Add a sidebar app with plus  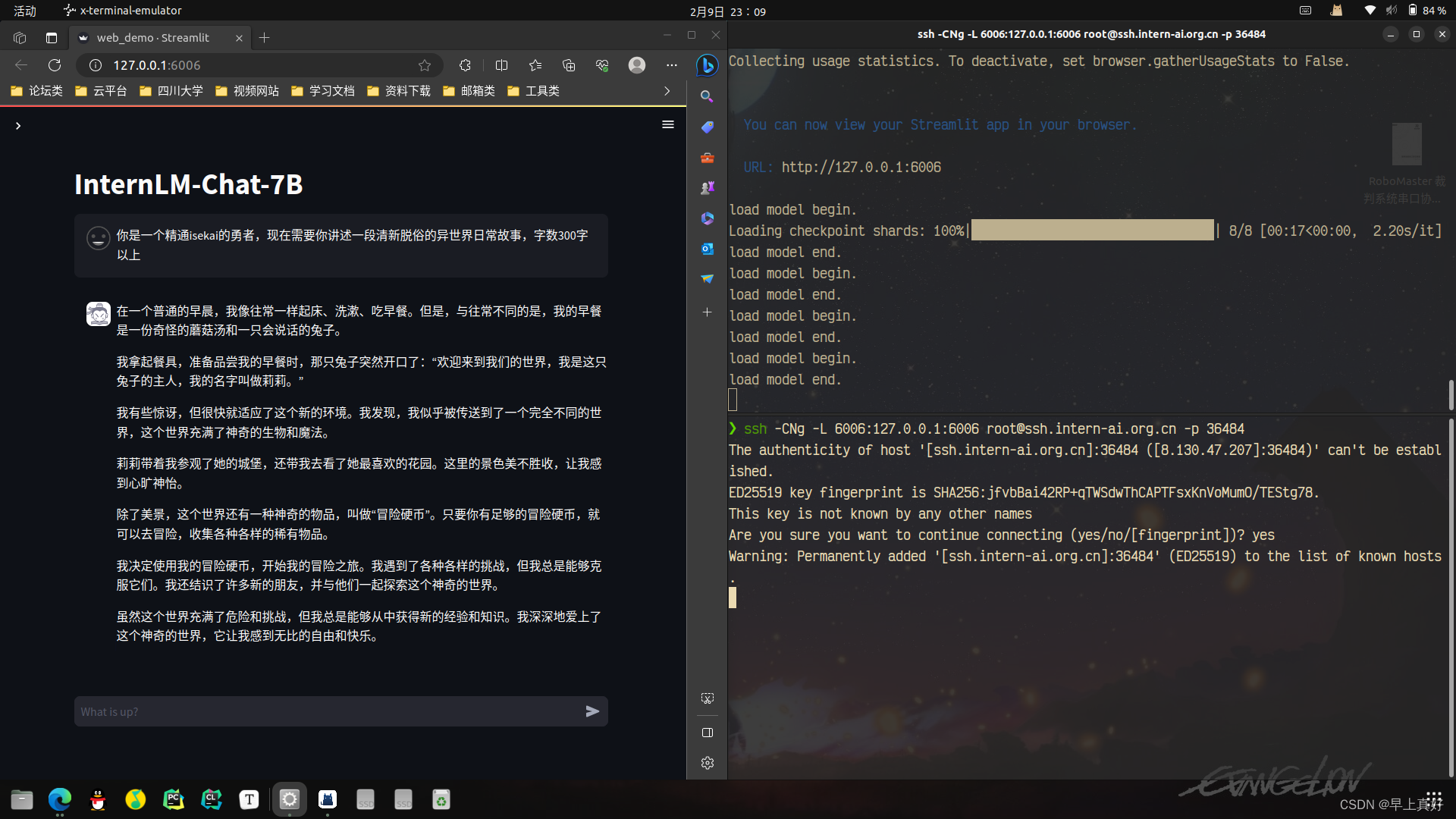coord(707,312)
